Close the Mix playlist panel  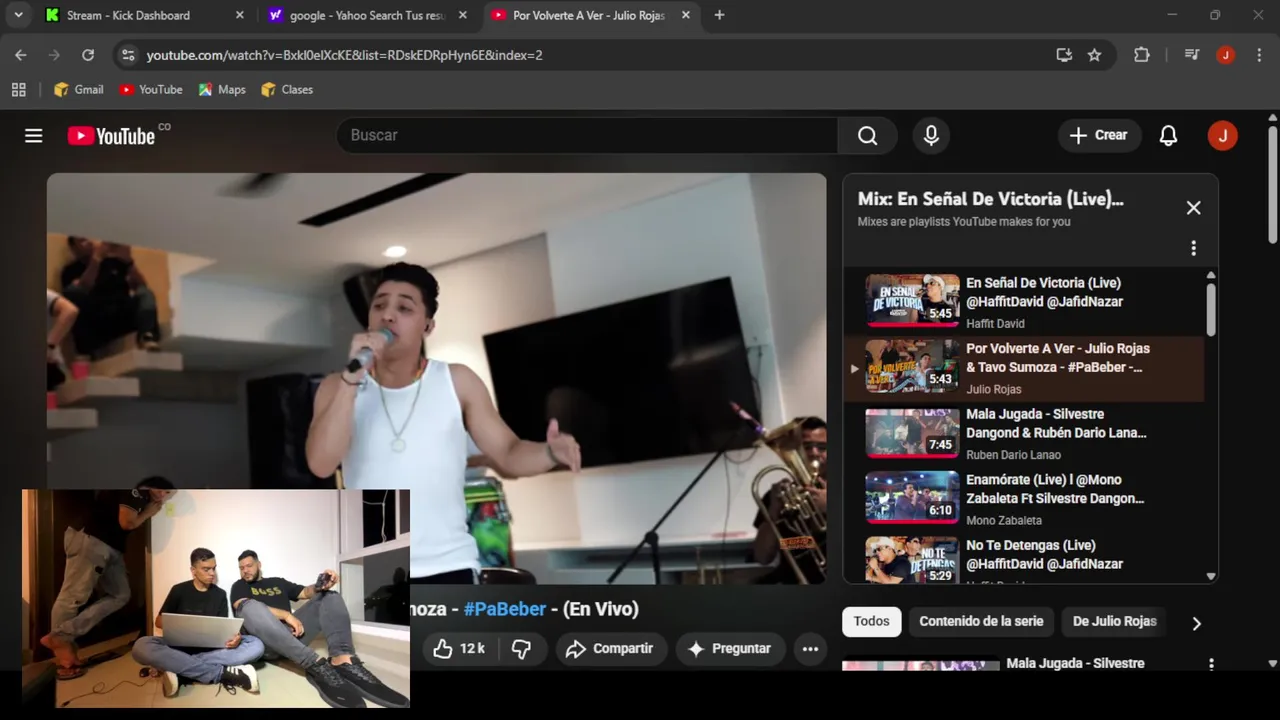coord(1193,208)
